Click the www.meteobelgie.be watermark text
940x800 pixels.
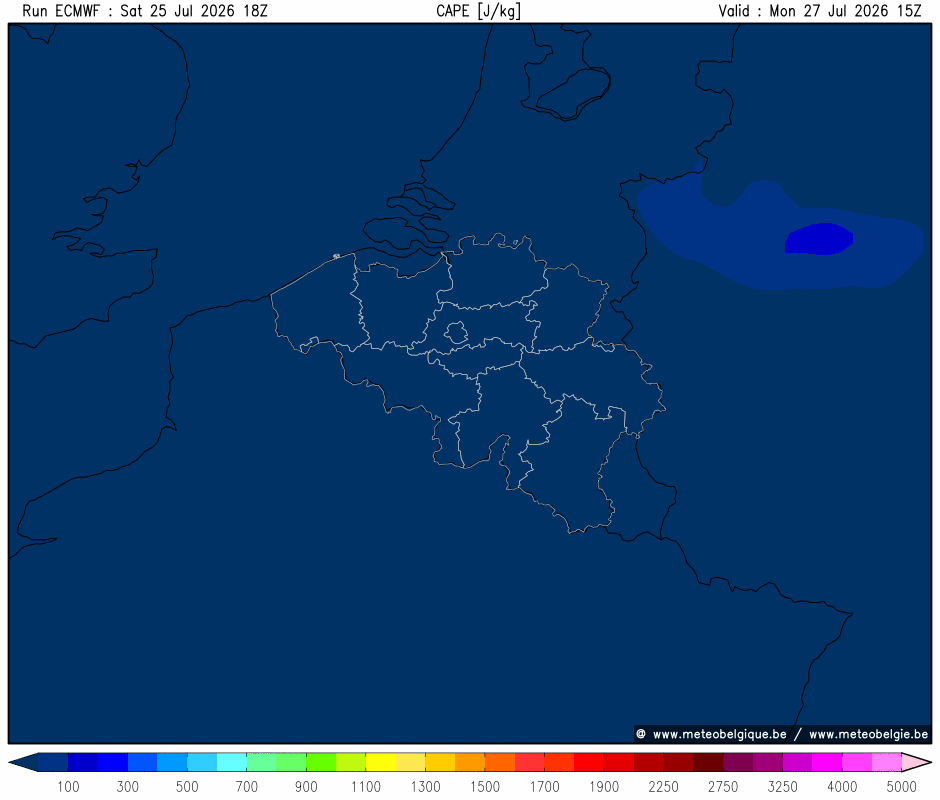(868, 735)
